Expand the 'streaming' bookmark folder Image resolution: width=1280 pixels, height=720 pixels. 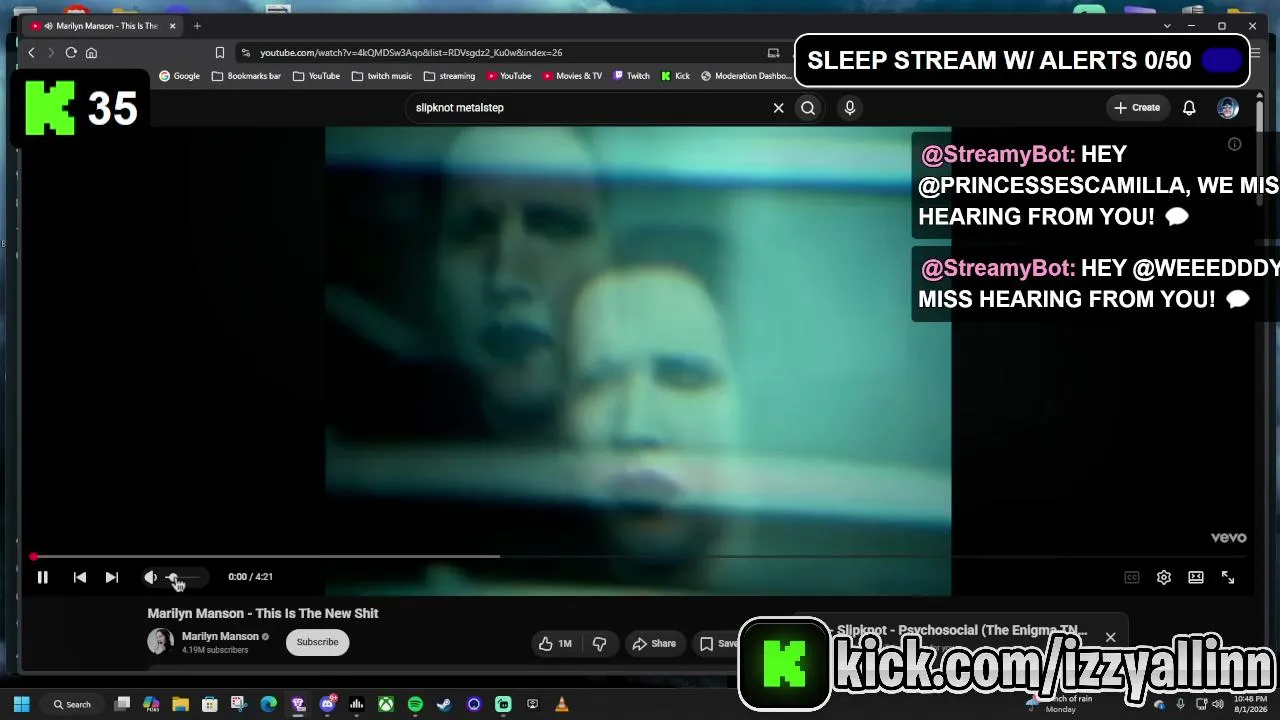pyautogui.click(x=449, y=76)
